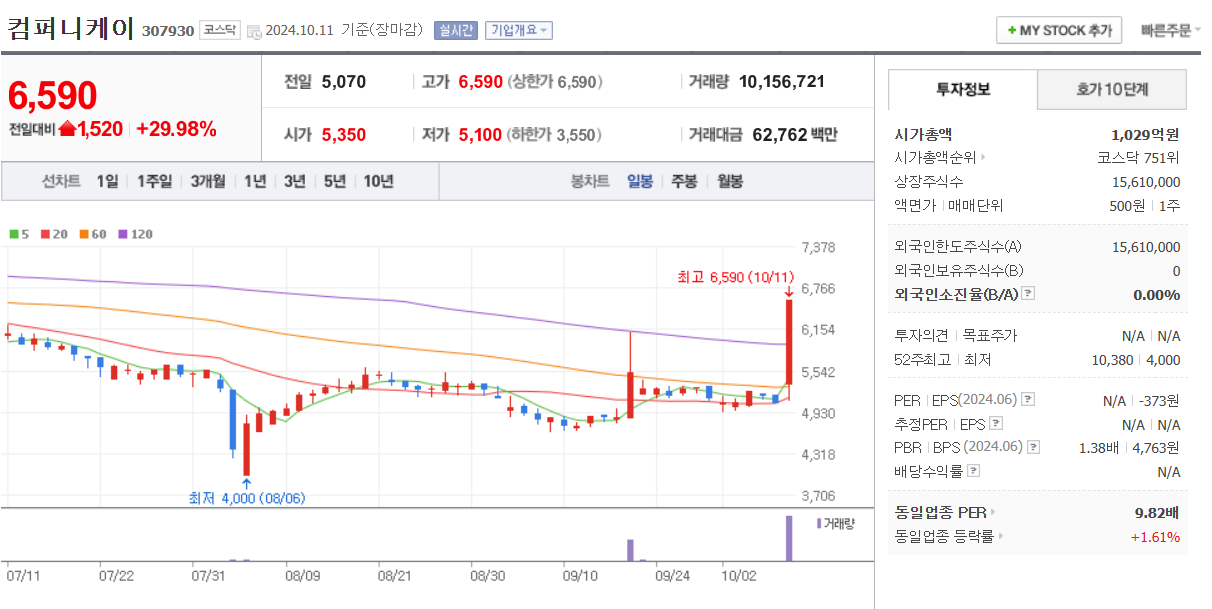Click the 동일업종 PER value 9.82배
The image size is (1212, 609).
[x=1157, y=512]
